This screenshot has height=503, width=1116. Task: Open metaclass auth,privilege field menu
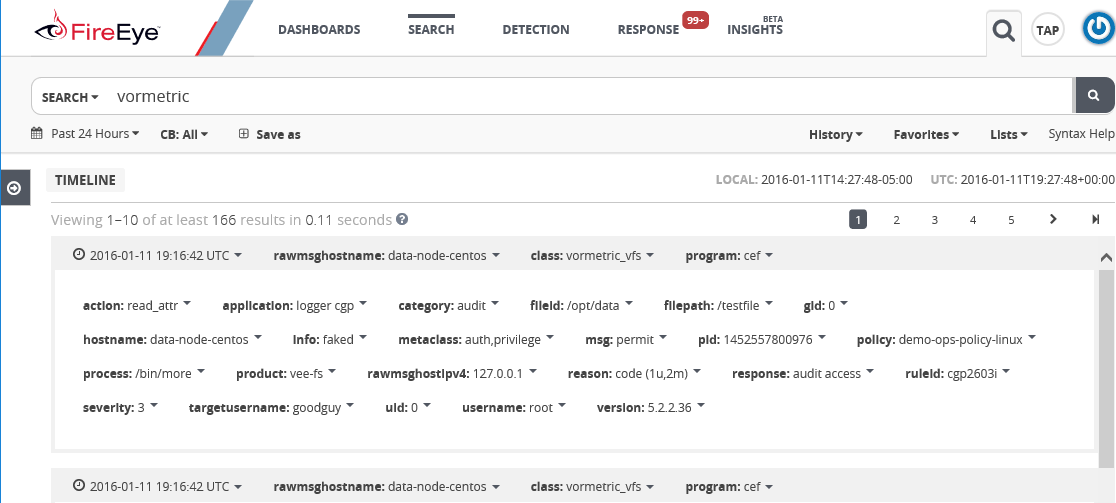(477, 339)
